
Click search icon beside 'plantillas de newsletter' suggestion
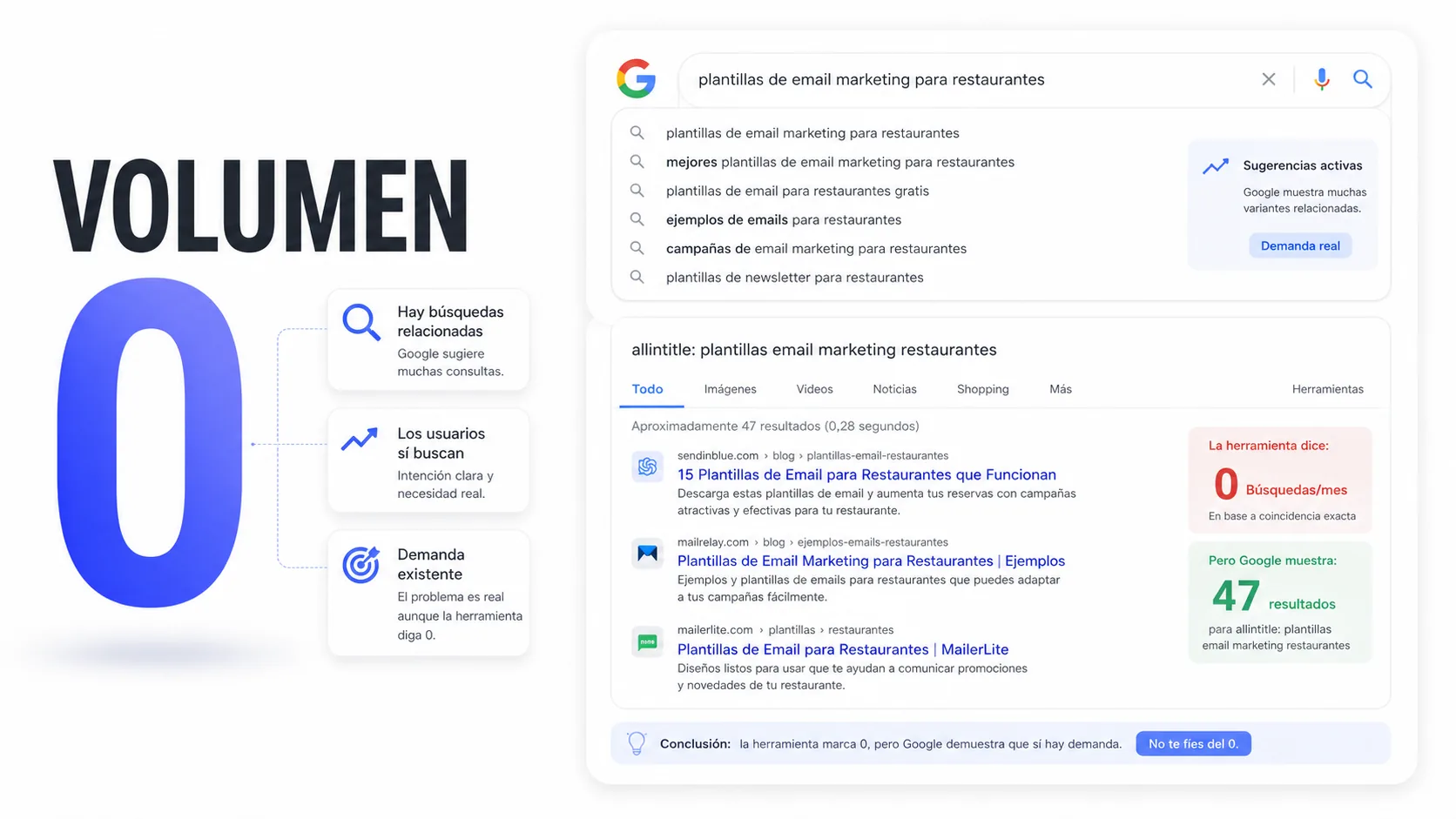(637, 277)
